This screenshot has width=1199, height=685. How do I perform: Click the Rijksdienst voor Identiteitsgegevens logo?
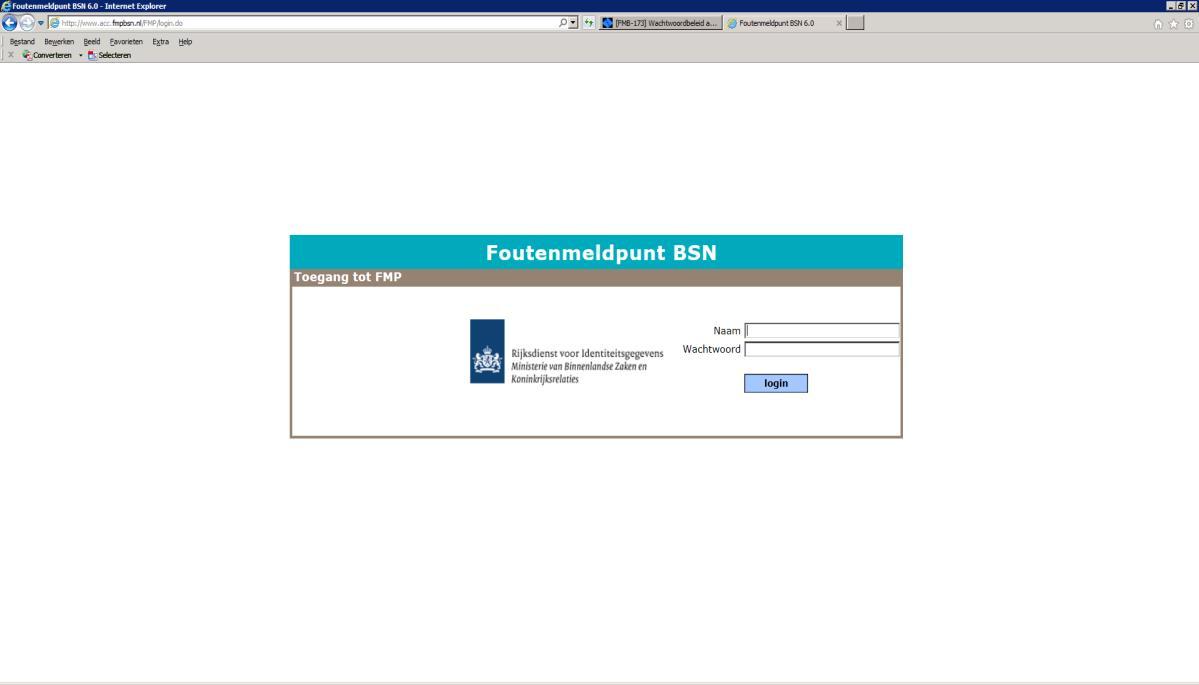click(x=567, y=352)
